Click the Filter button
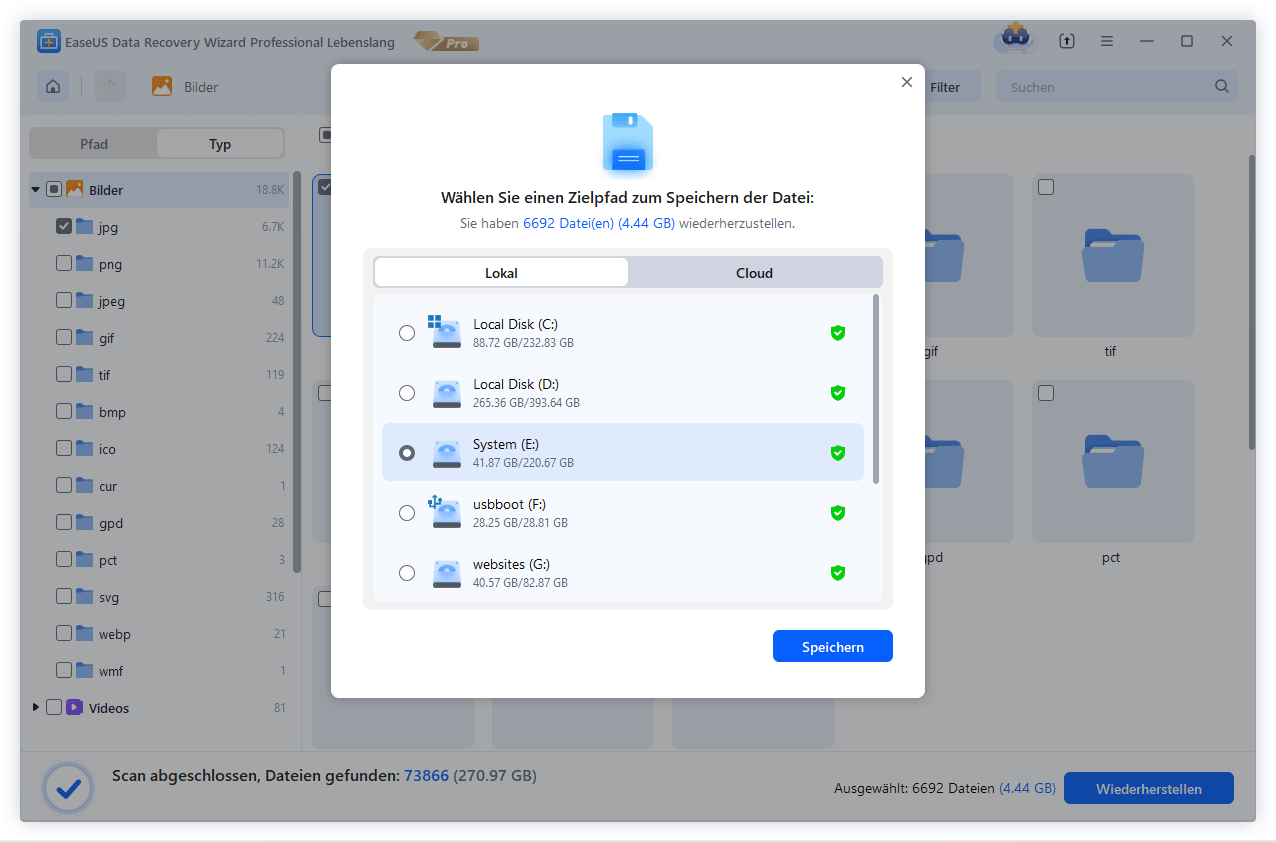 945,87
